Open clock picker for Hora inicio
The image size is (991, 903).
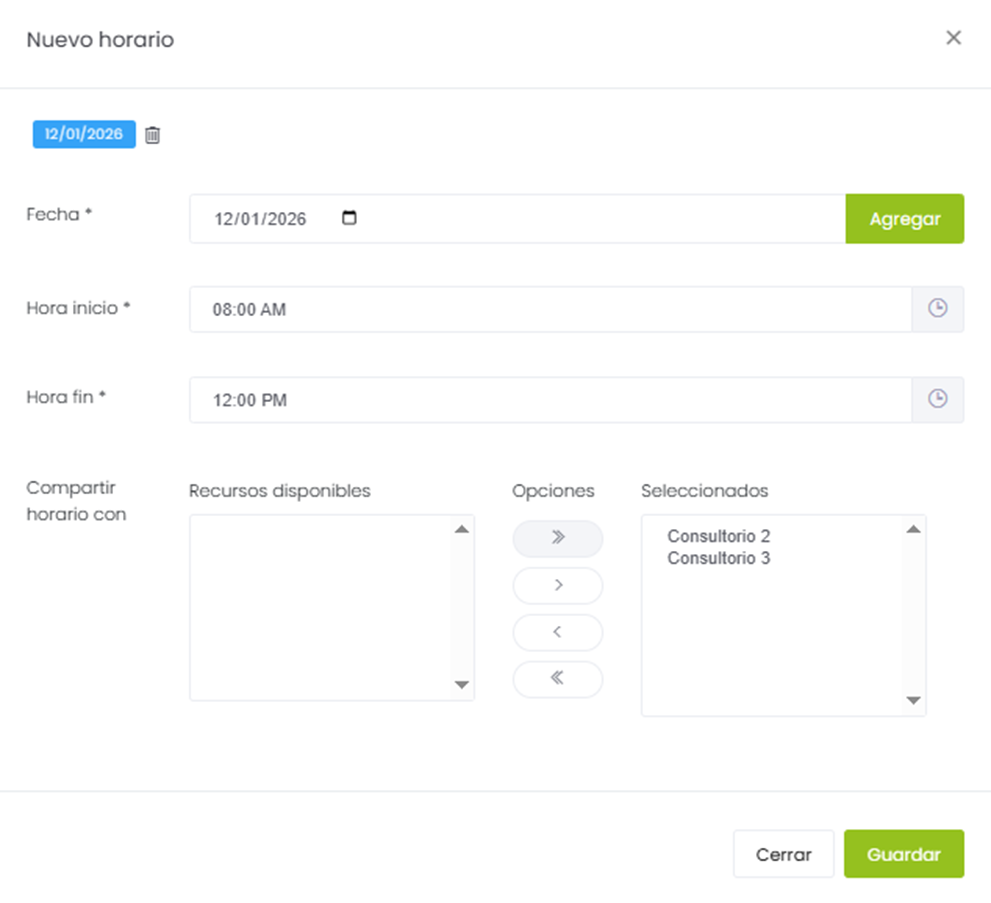coord(937,309)
